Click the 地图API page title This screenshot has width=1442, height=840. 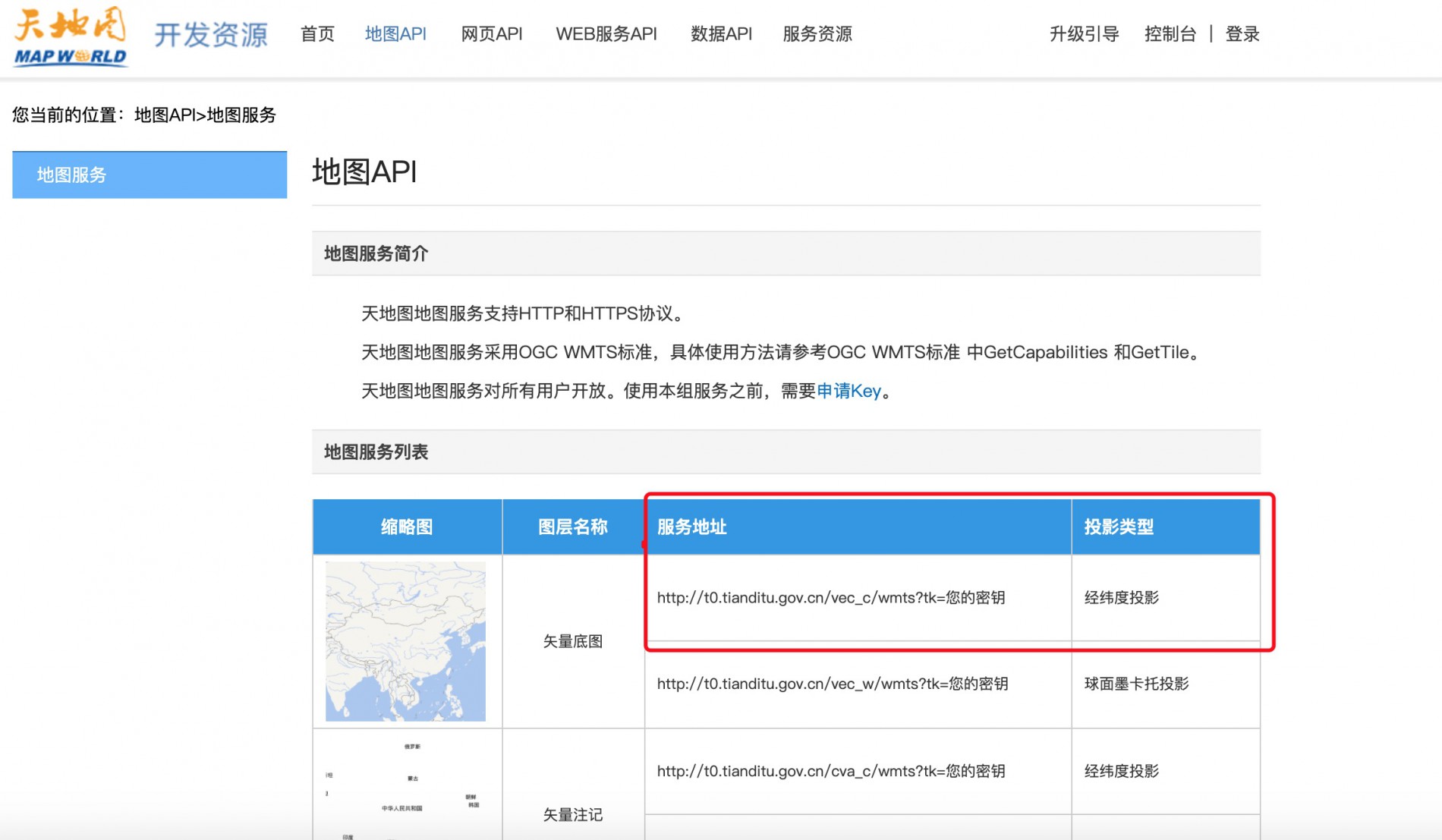click(x=364, y=172)
